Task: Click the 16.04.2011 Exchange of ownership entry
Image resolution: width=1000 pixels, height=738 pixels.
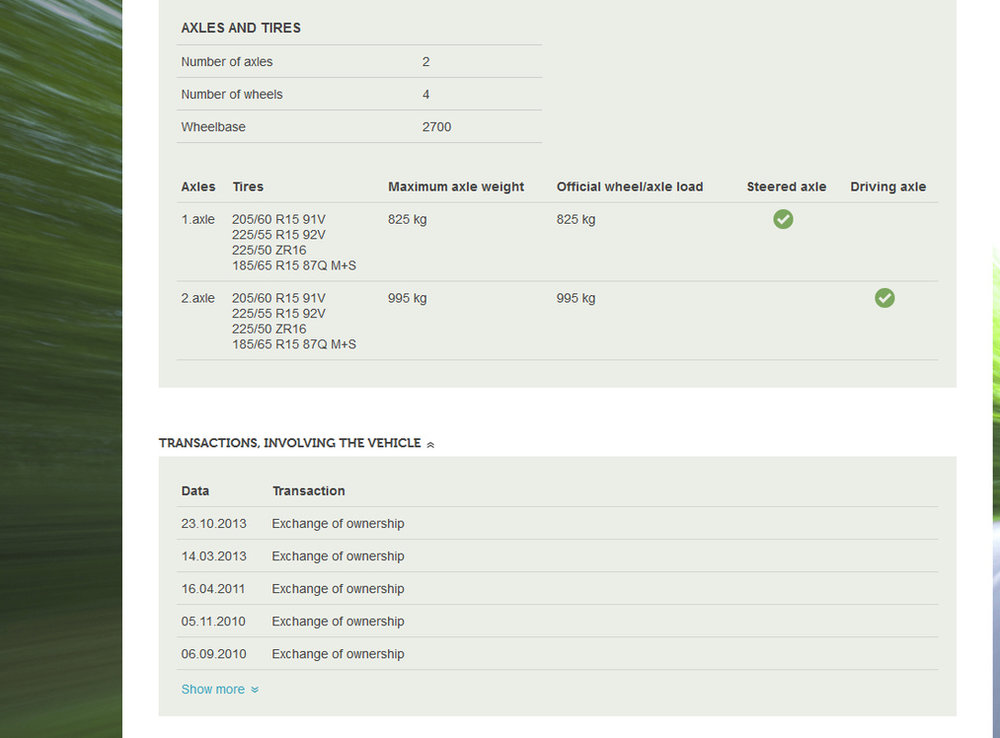Action: point(557,589)
